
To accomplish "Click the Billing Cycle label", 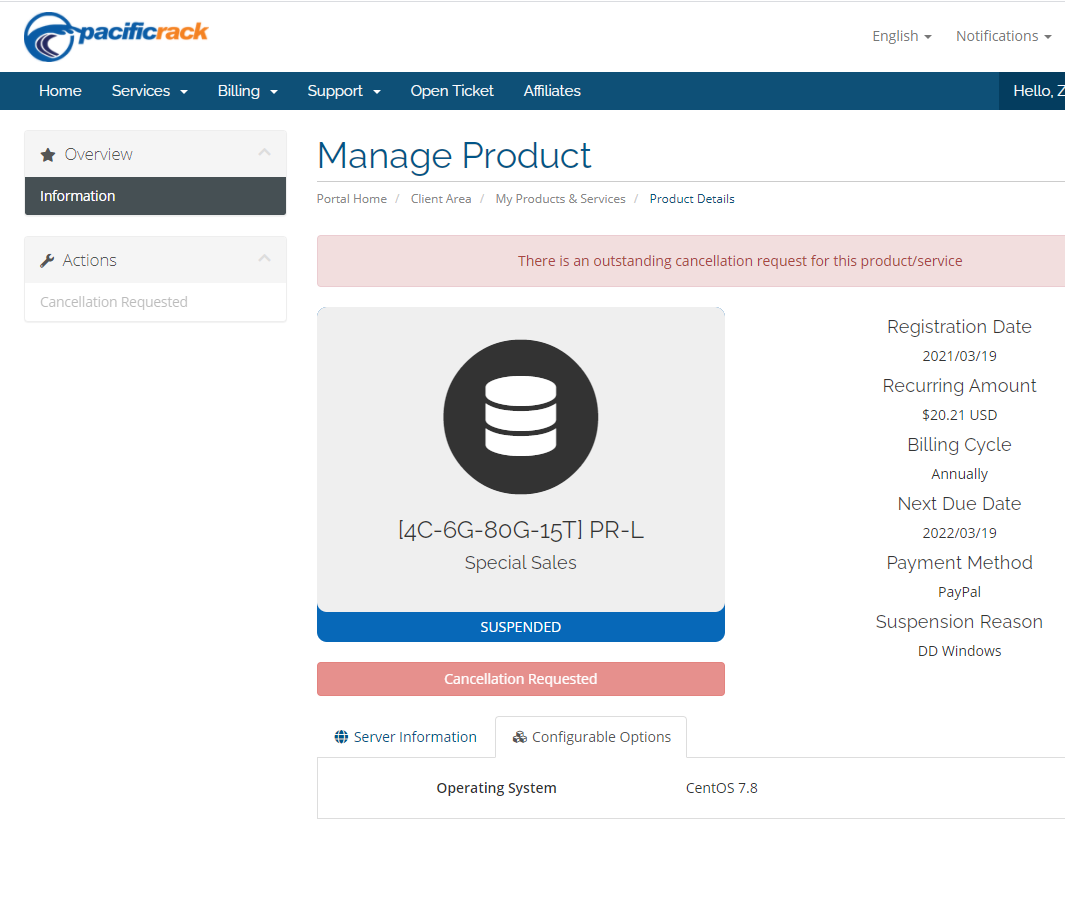I will (959, 445).
